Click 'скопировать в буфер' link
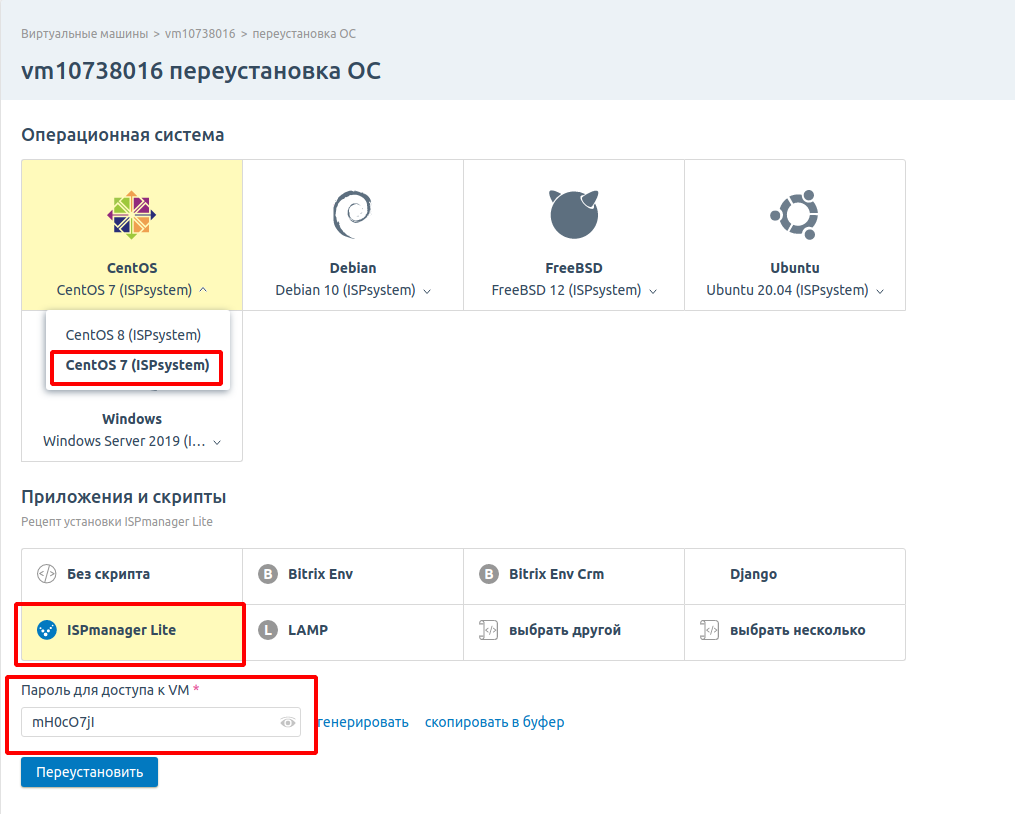Viewport: 1015px width, 814px height. coord(495,722)
